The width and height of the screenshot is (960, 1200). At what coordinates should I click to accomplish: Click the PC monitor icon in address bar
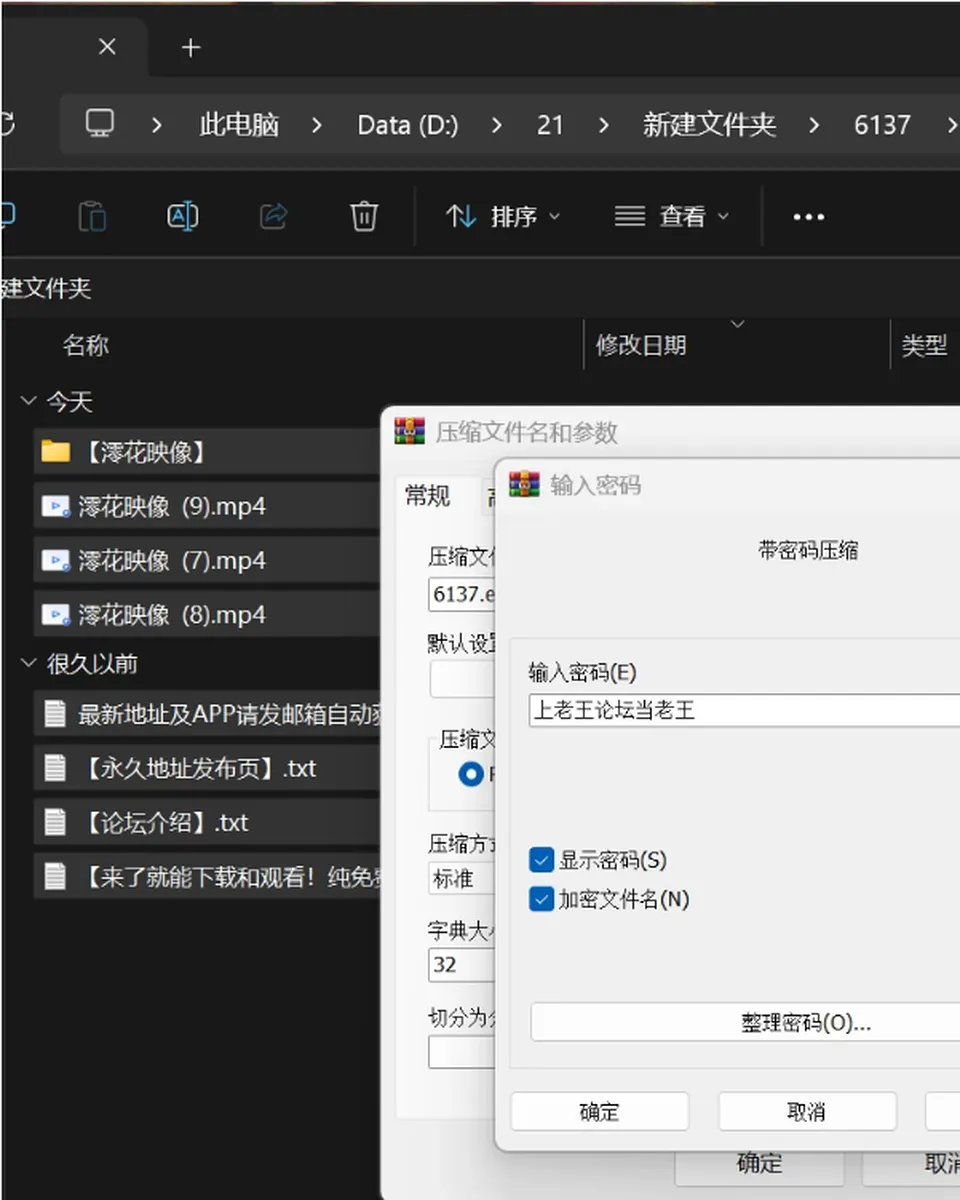tap(99, 124)
